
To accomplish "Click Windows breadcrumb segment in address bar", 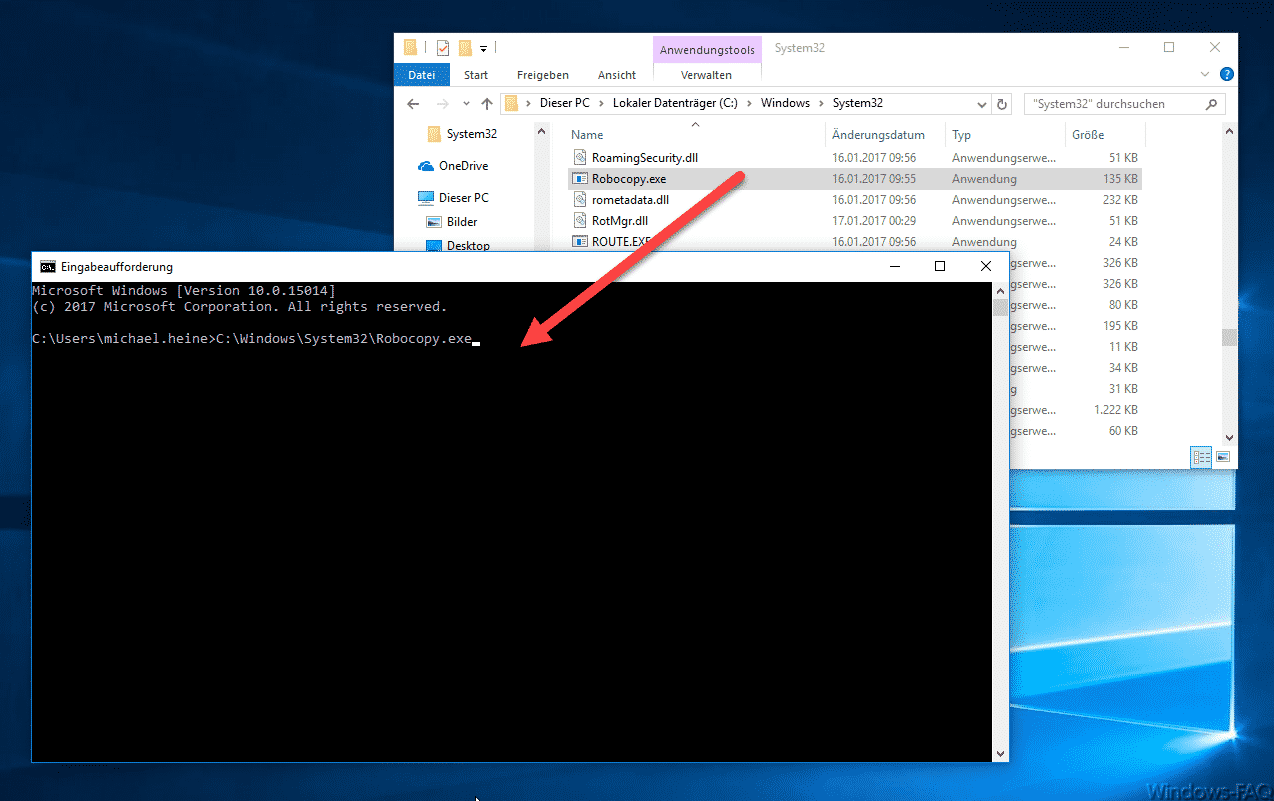I will [785, 103].
